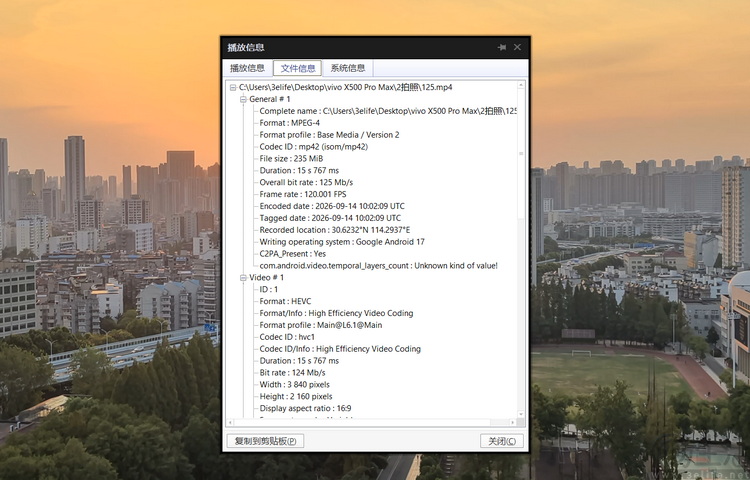The height and width of the screenshot is (480, 750).
Task: Select 'Frame rate : 120.001 FPS' row
Action: pos(303,195)
